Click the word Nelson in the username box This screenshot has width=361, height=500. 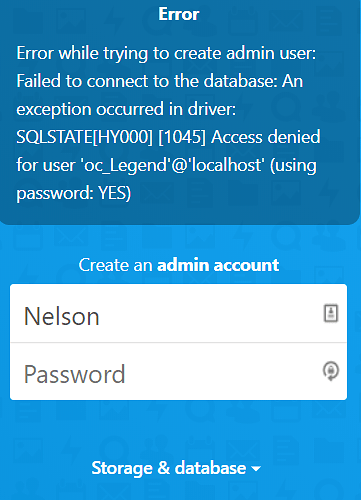click(62, 316)
